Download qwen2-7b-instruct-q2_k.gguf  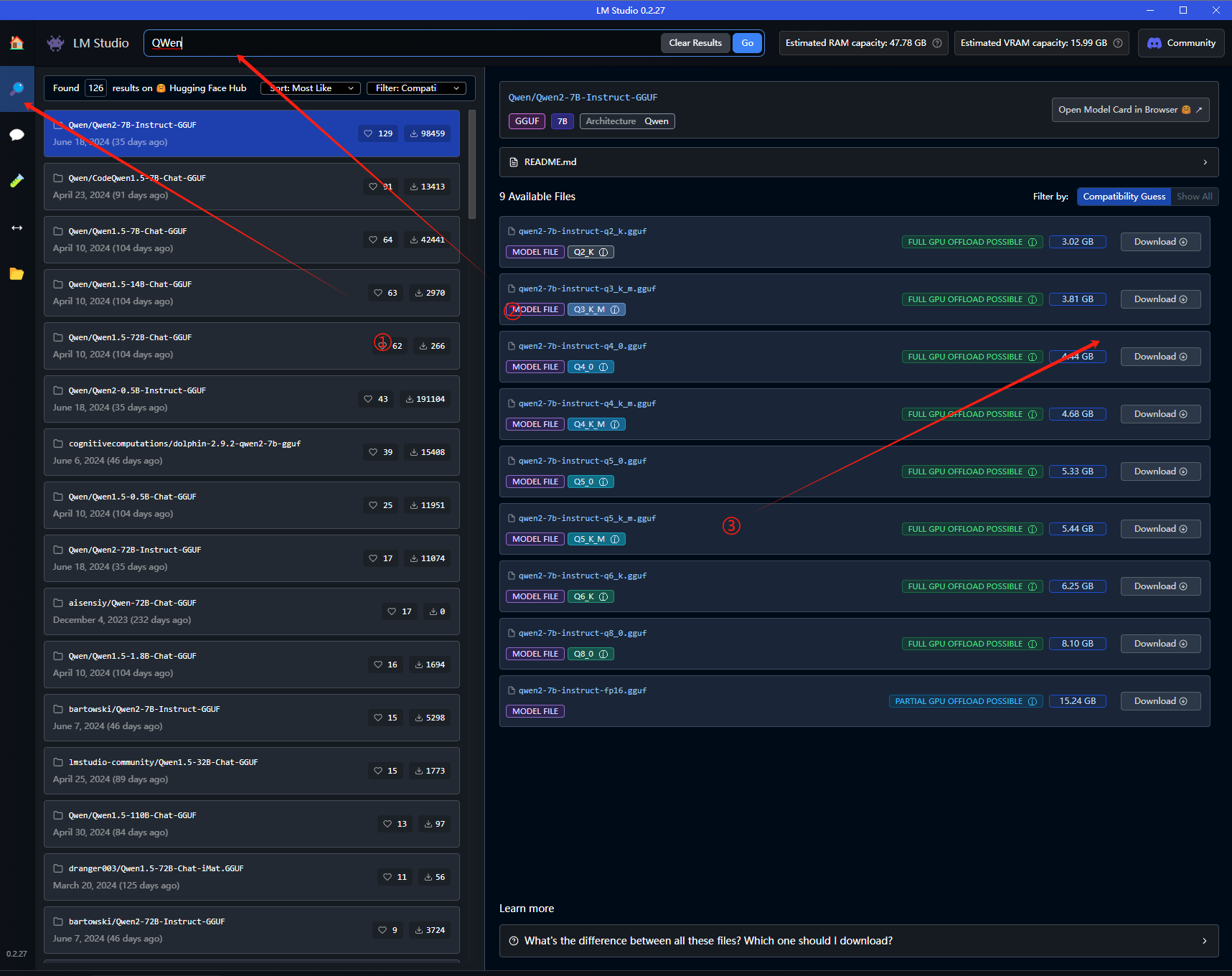1160,242
